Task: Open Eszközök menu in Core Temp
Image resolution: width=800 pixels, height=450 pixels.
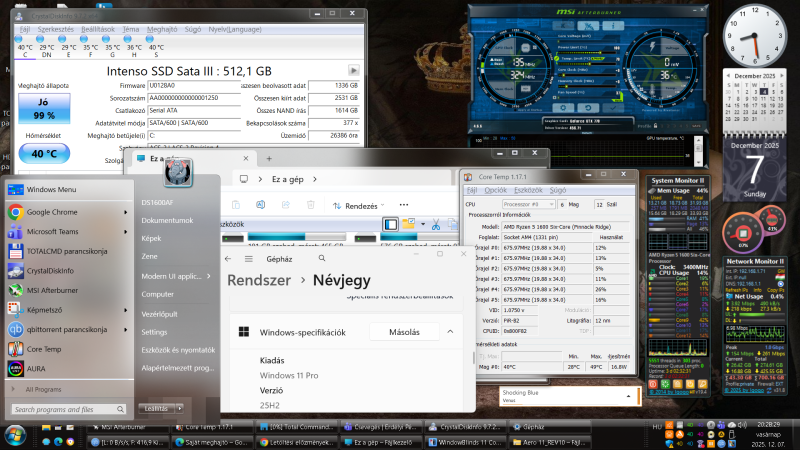Action: click(x=528, y=190)
